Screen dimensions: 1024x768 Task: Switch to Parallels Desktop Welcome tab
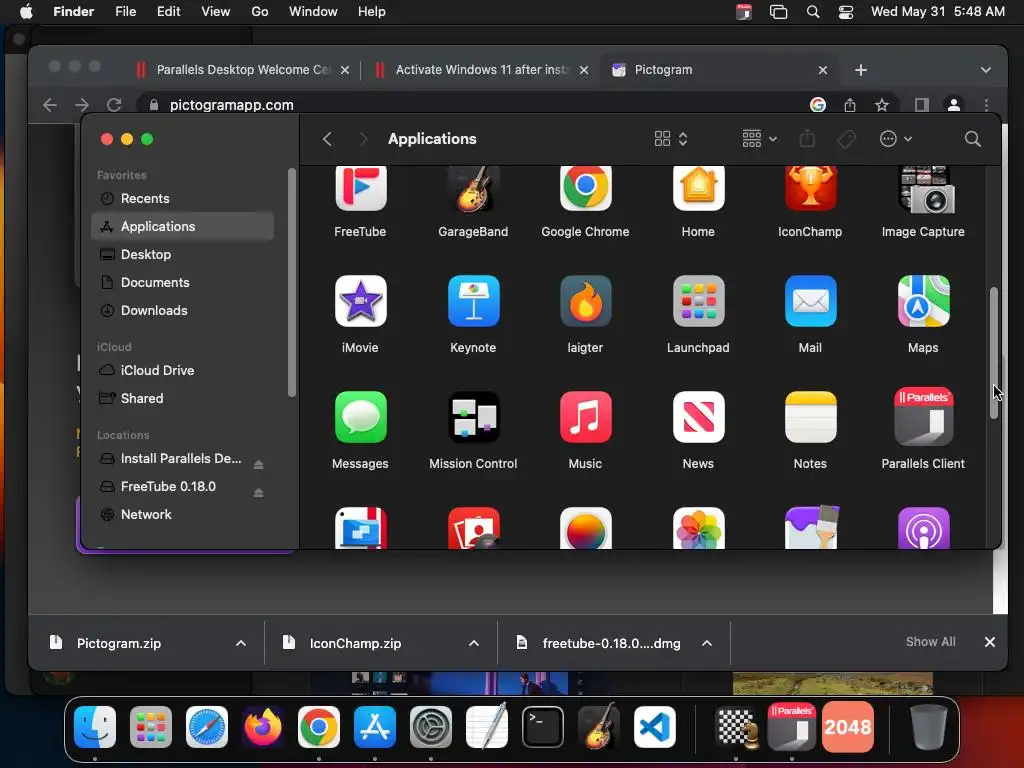tap(242, 70)
